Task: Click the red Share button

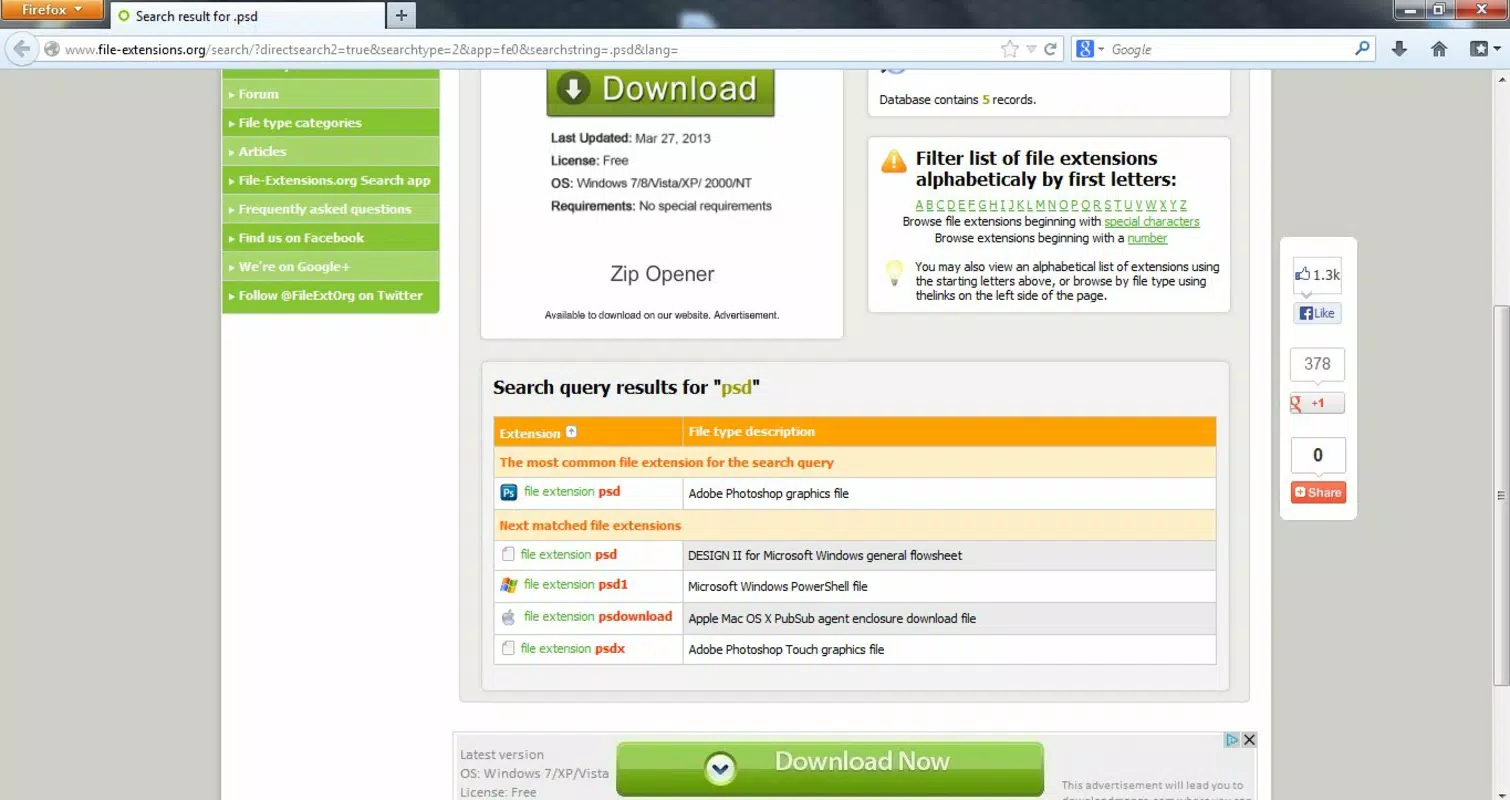Action: point(1318,492)
